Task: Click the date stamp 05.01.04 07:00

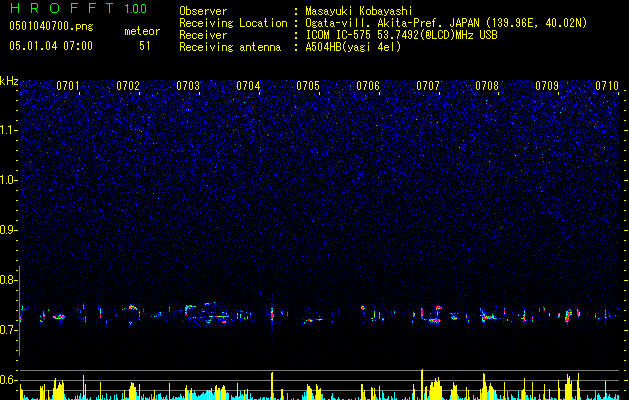Action: coord(51,46)
